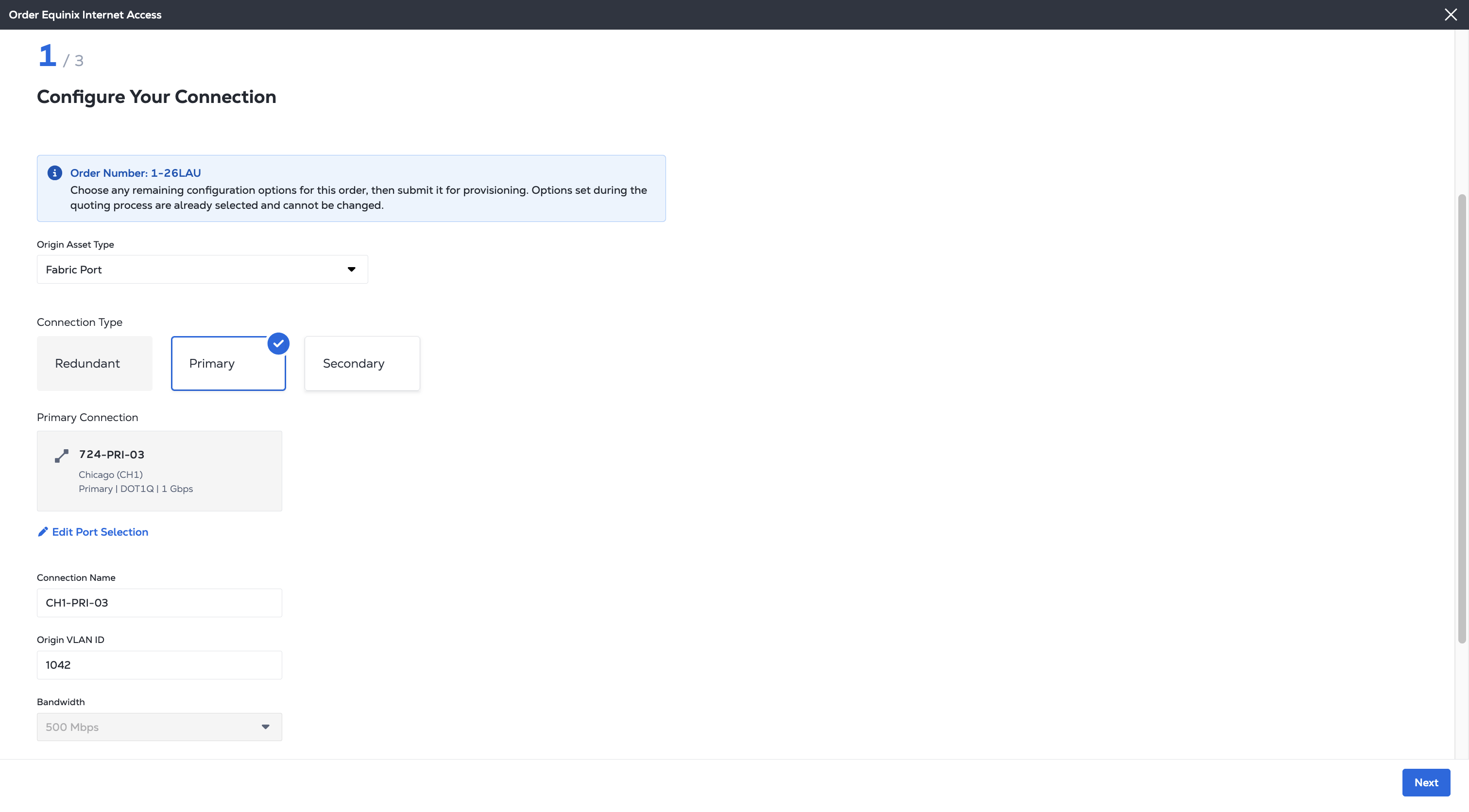The width and height of the screenshot is (1469, 812).
Task: Select the Secondary connection type
Action: pos(362,363)
